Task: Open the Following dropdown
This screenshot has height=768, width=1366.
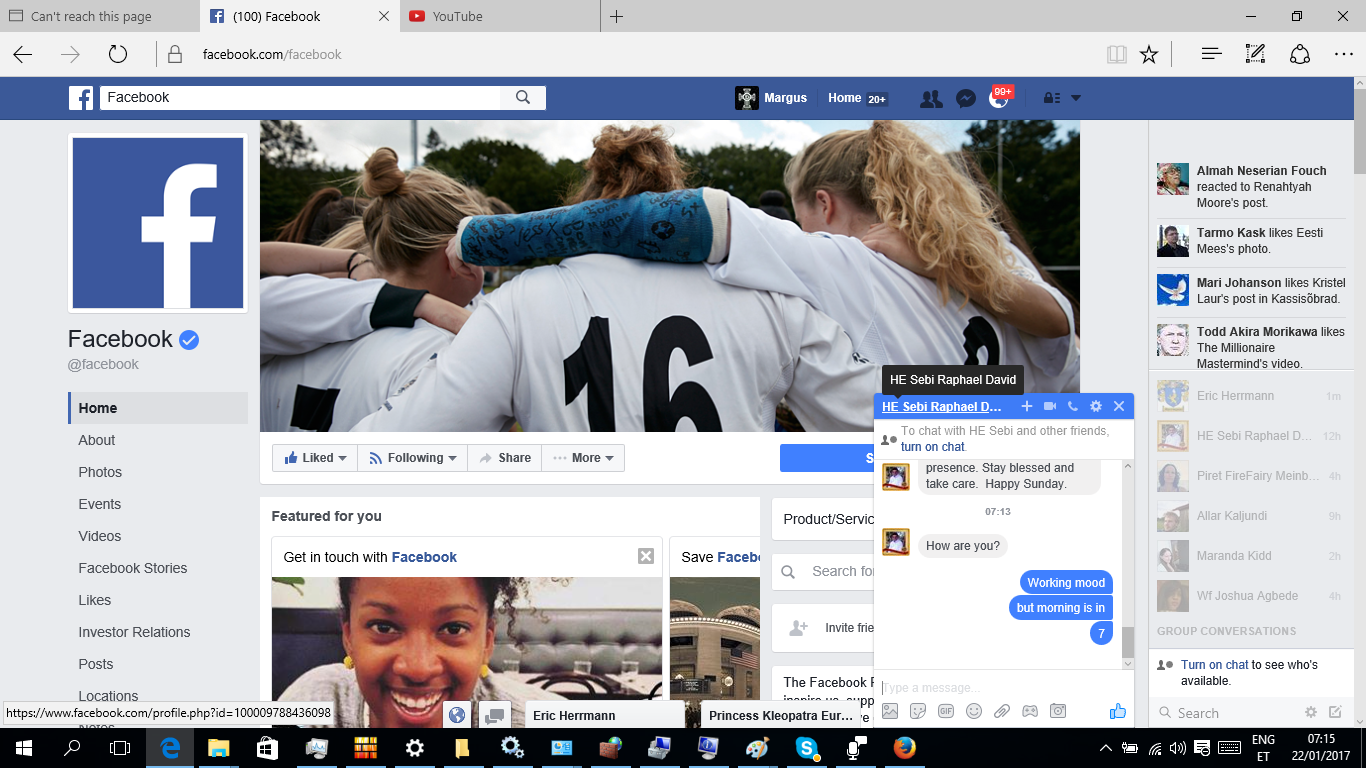Action: click(412, 458)
